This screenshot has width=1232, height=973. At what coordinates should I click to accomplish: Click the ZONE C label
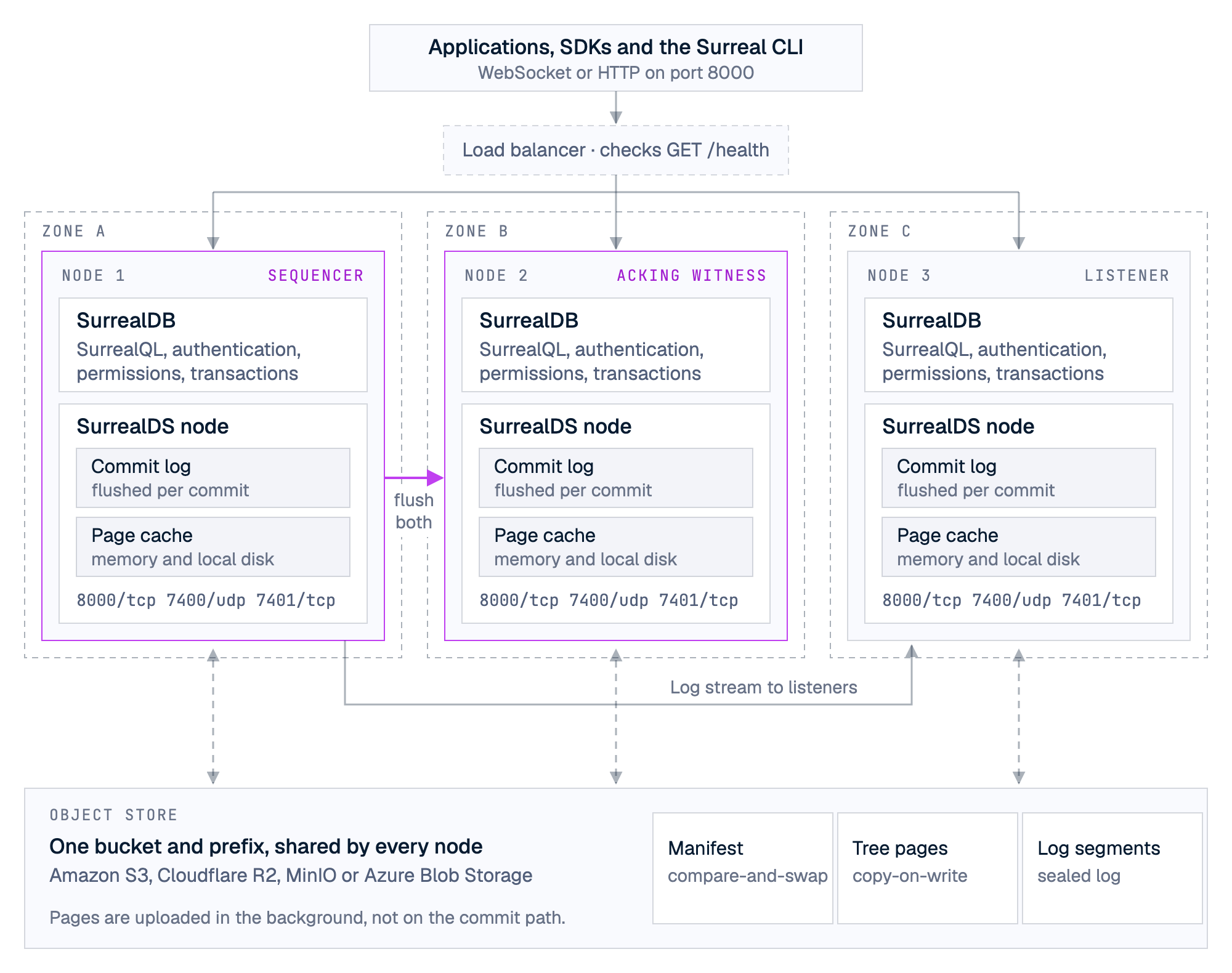(880, 232)
